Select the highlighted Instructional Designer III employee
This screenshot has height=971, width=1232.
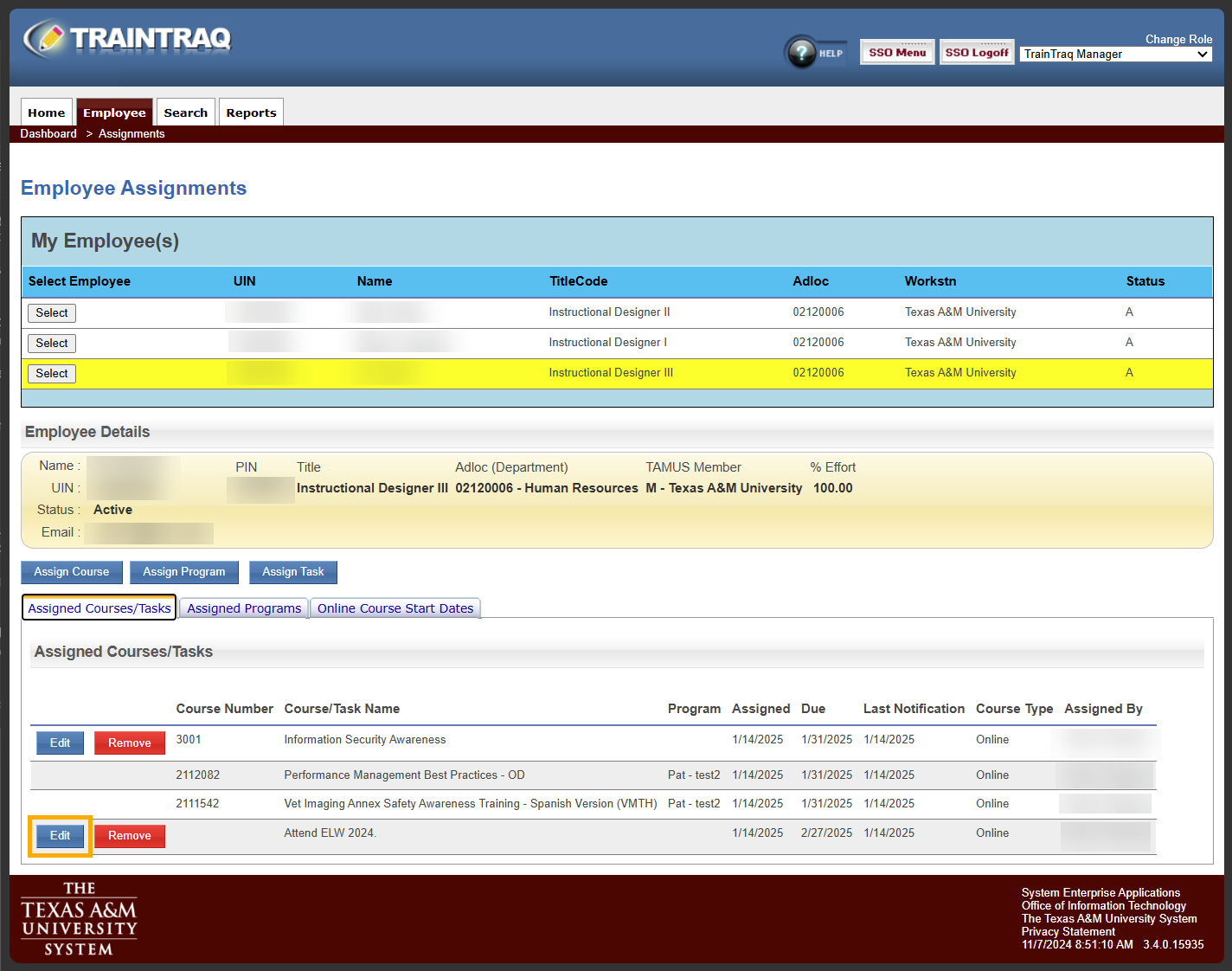point(52,374)
